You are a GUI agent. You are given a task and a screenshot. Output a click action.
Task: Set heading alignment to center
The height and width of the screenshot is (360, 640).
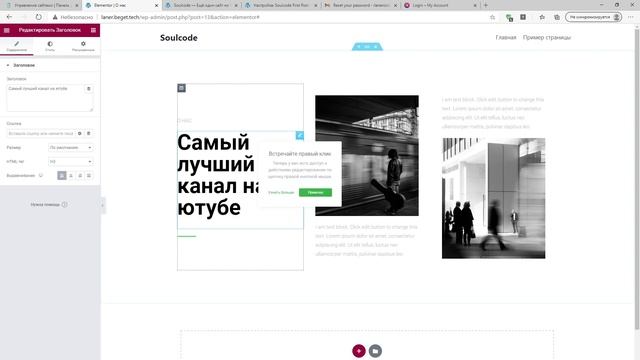coord(71,176)
